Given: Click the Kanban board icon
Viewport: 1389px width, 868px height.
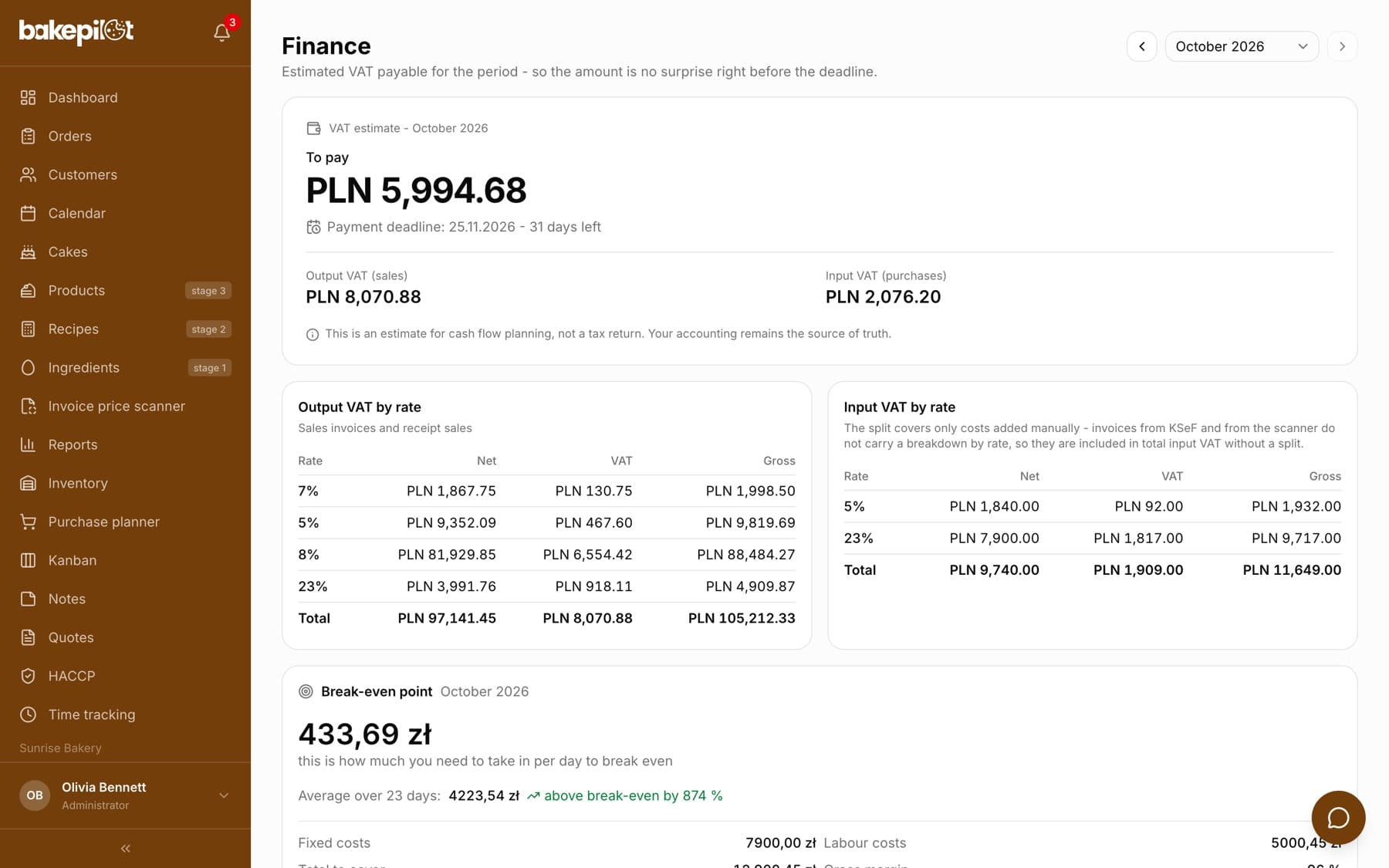Looking at the screenshot, I should (29, 560).
